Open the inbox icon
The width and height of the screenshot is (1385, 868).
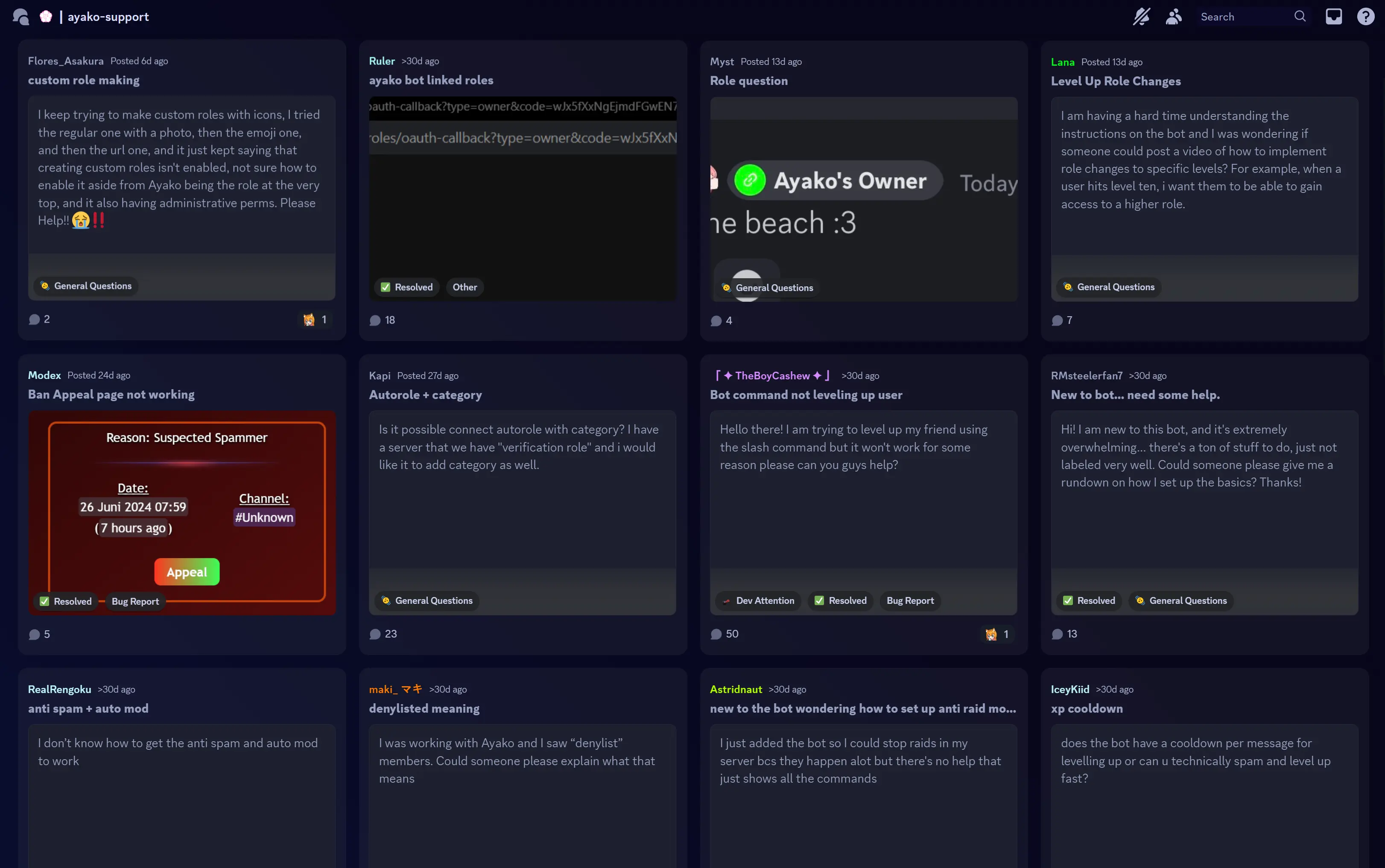[1333, 17]
